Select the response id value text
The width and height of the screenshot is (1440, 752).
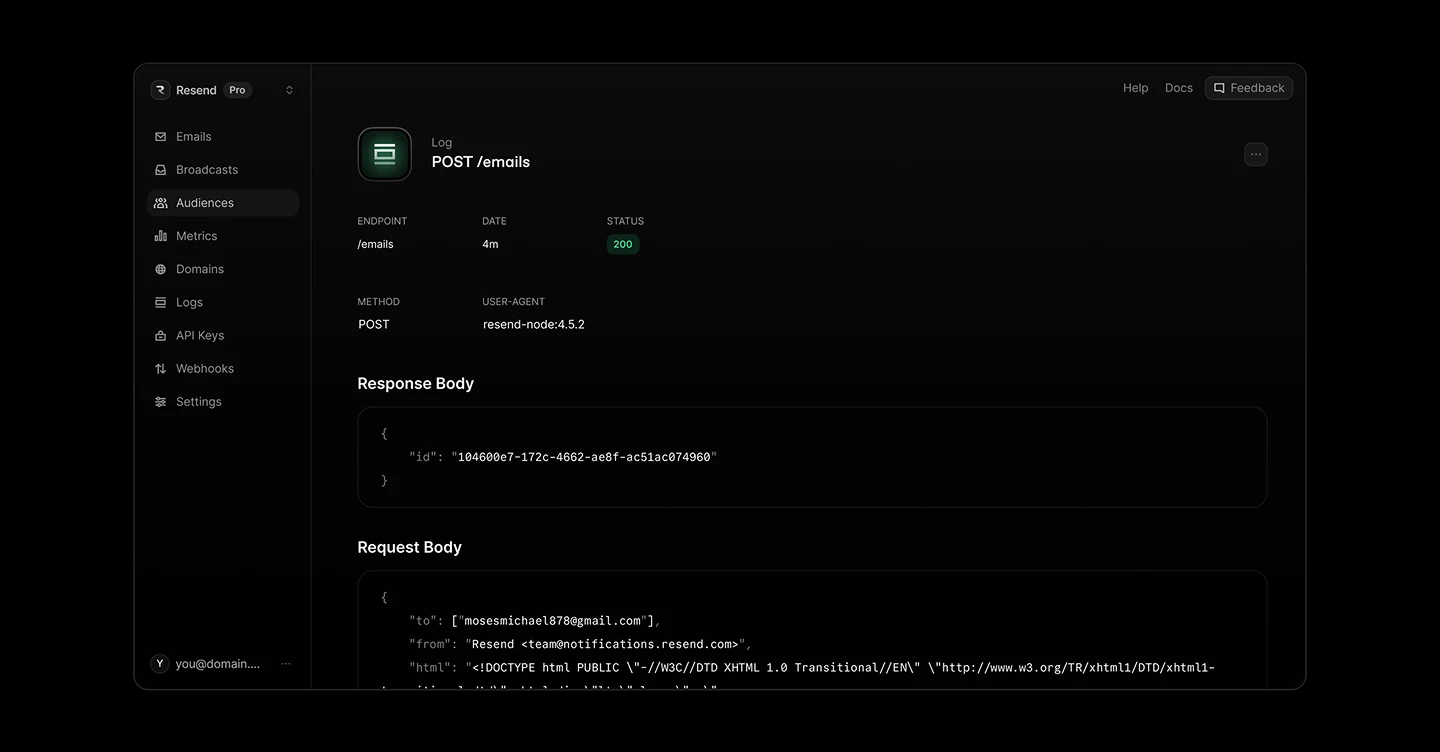(584, 457)
